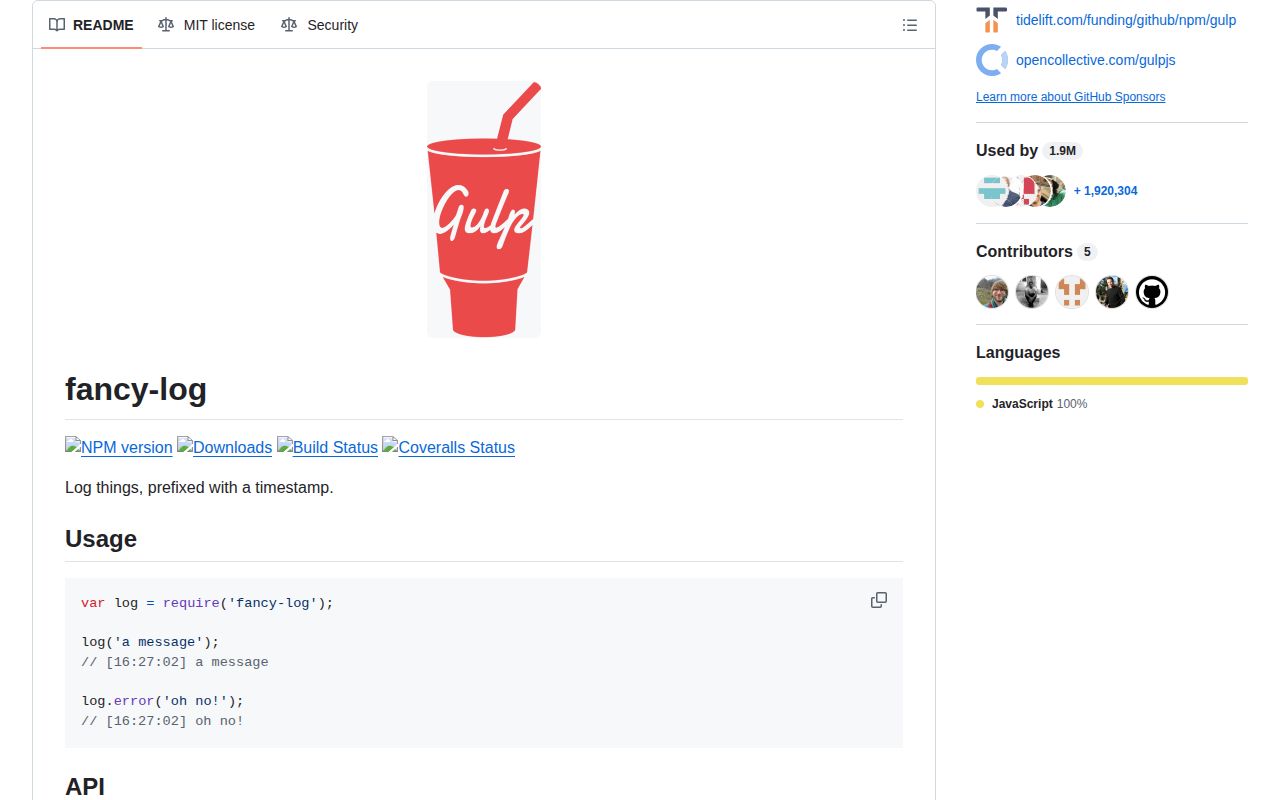This screenshot has width=1280, height=800.
Task: Open fourth contributor avatar
Action: (1112, 292)
